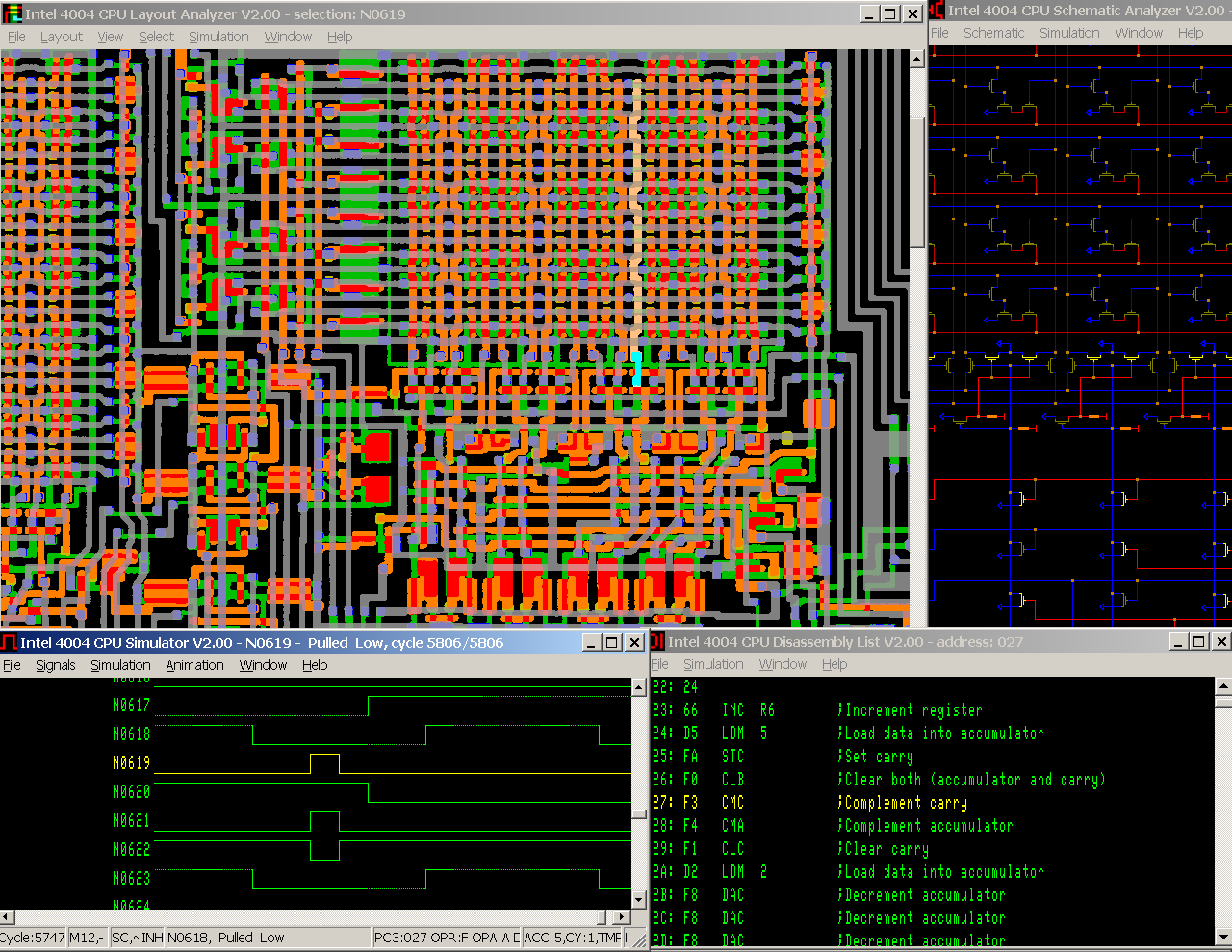Screen dimensions: 1232x952
Task: Select signal N0621 label in waveform view
Action: pyautogui.click(x=131, y=821)
